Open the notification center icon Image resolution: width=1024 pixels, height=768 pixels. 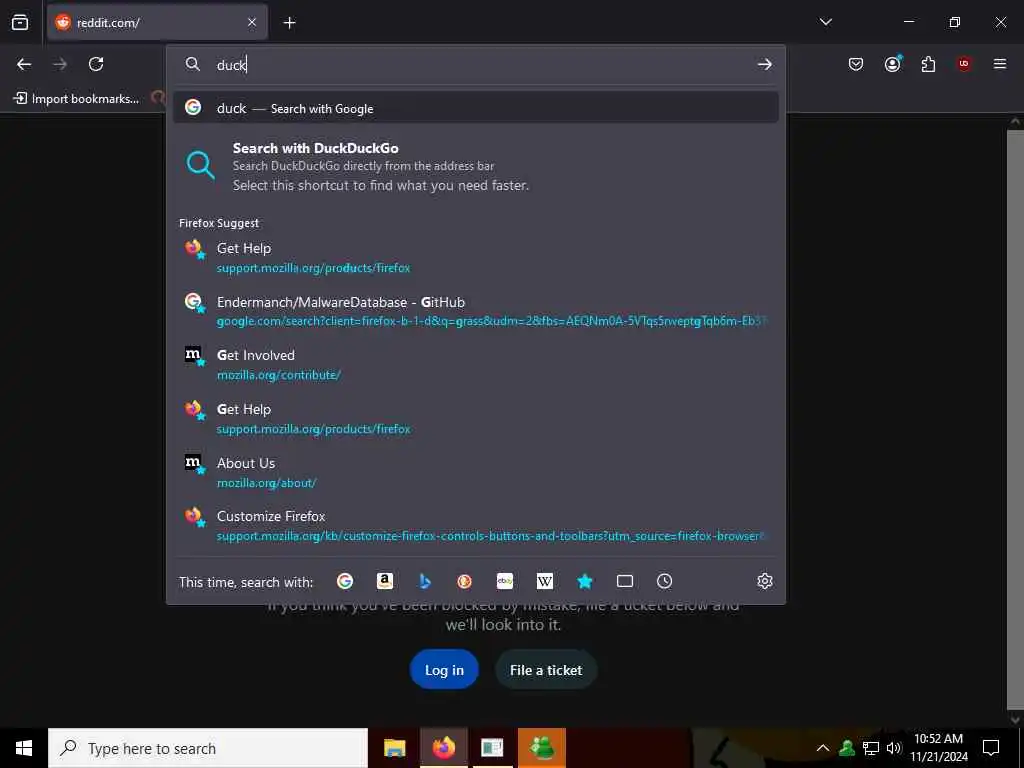point(991,748)
